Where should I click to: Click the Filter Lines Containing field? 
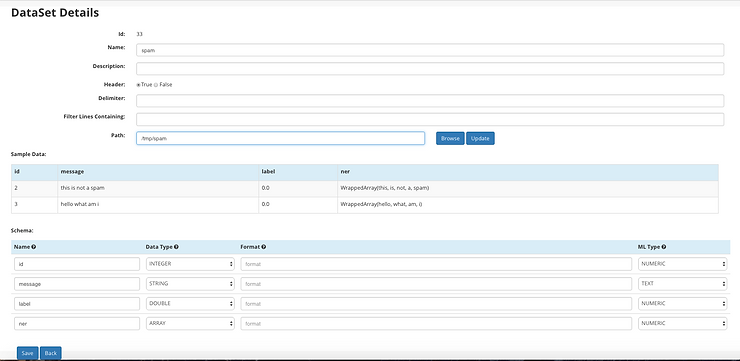point(430,119)
